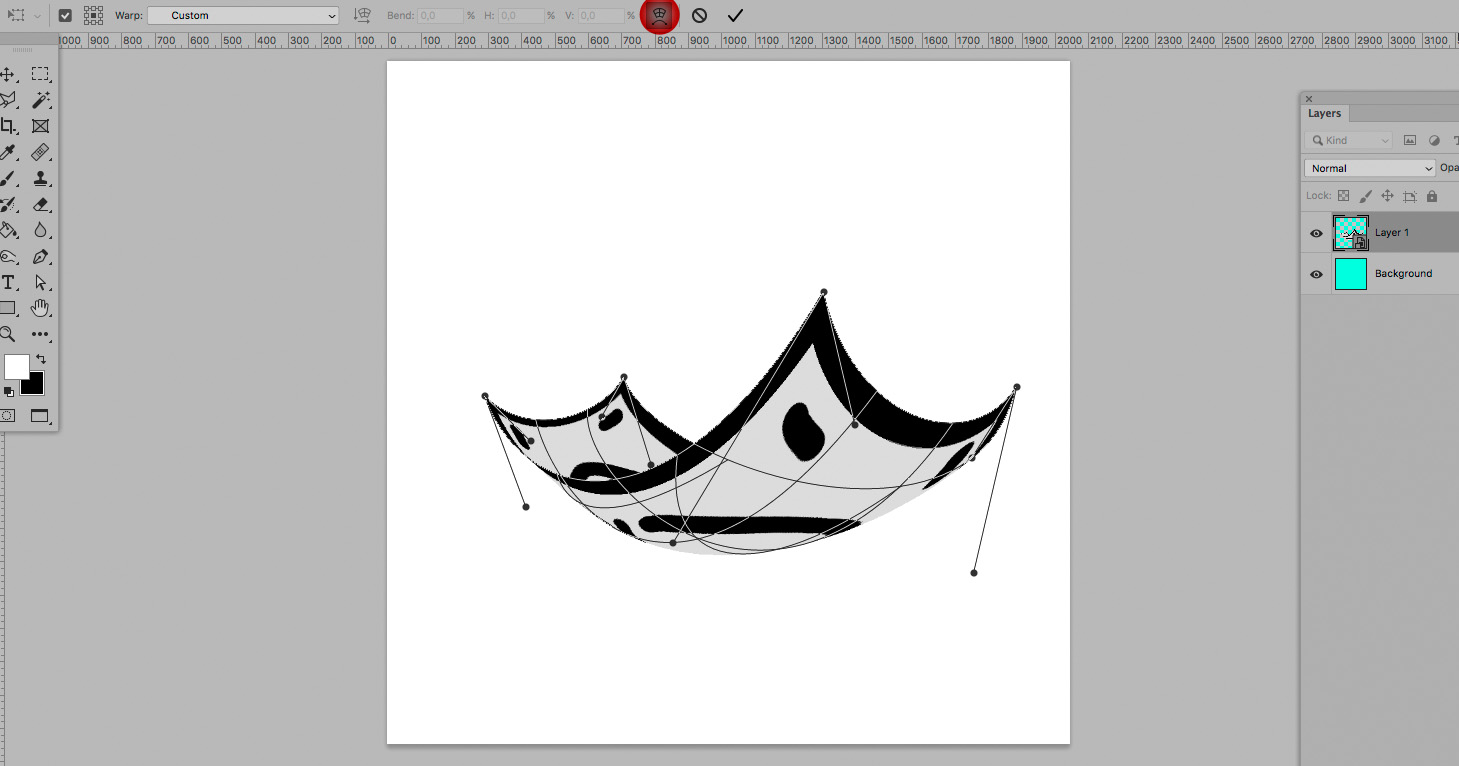
Task: Filter for adjustment layers
Action: coord(1434,140)
